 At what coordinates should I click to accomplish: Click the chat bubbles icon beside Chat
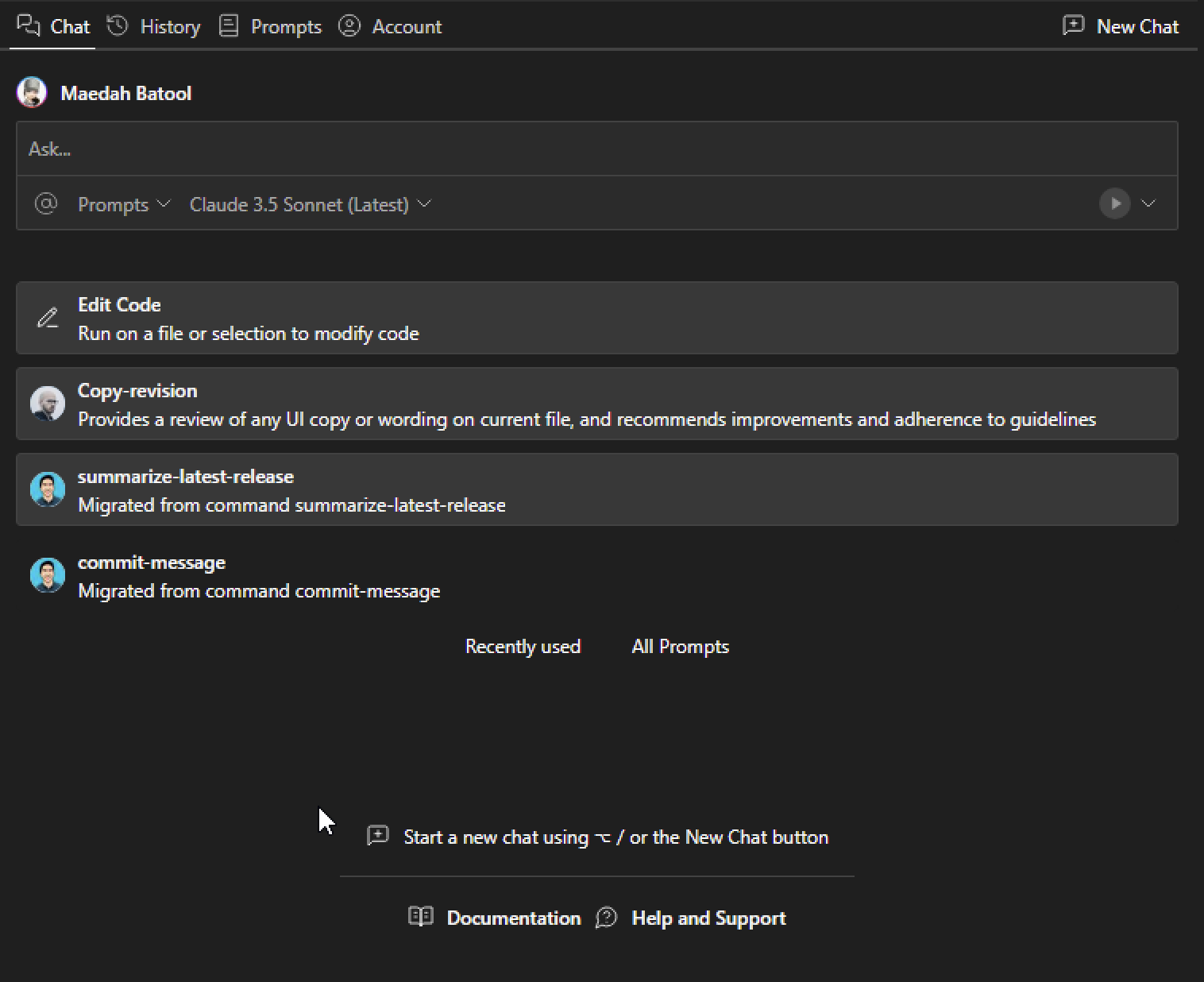tap(29, 26)
